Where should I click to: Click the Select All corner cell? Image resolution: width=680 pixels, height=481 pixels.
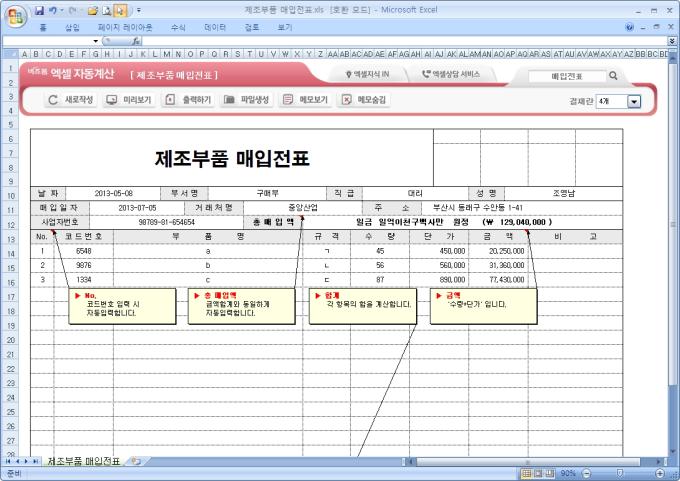[10, 54]
